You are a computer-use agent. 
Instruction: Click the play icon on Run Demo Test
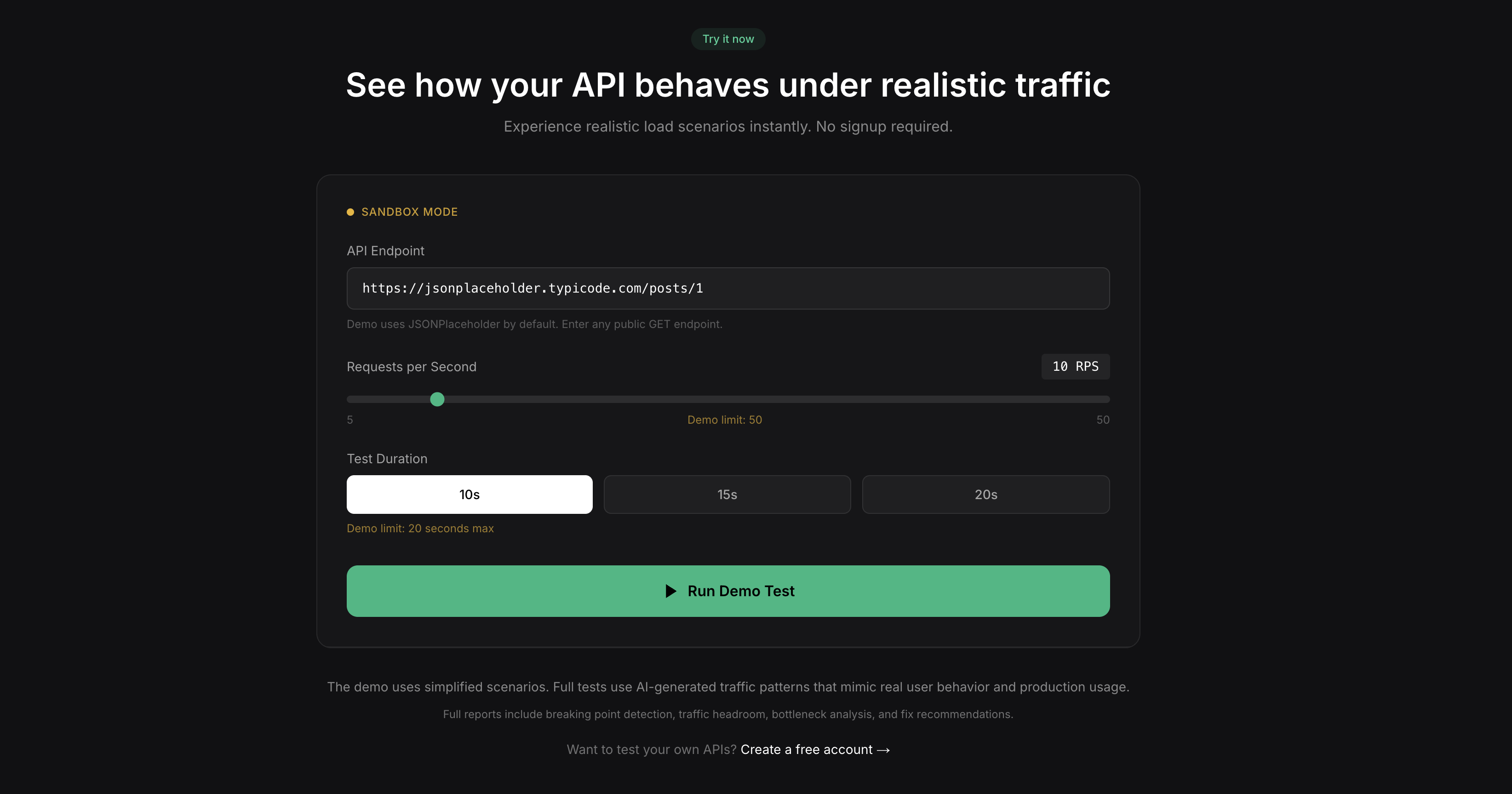(x=671, y=591)
